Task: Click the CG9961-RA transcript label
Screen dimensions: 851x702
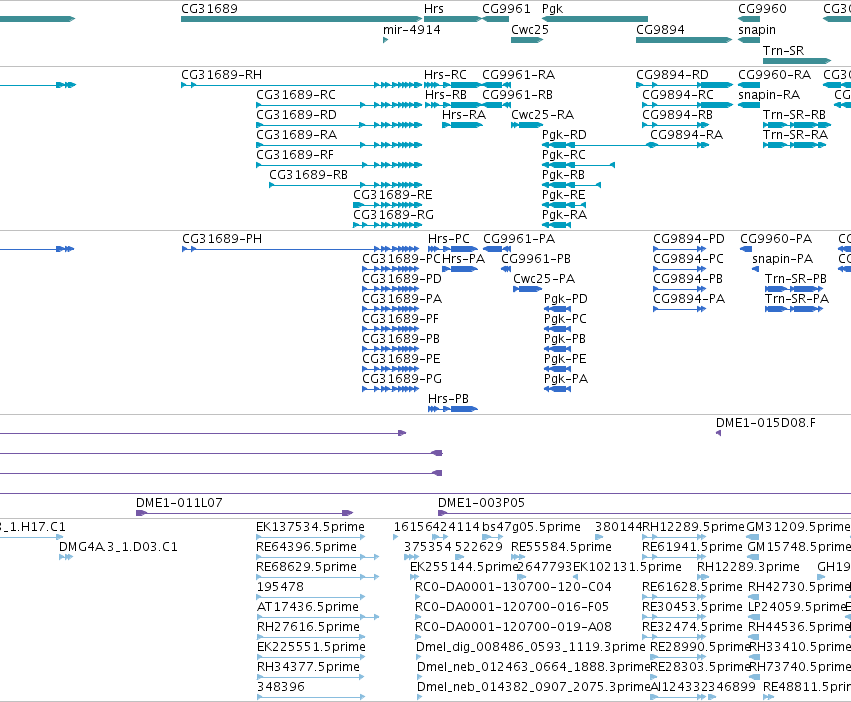Action: click(518, 75)
